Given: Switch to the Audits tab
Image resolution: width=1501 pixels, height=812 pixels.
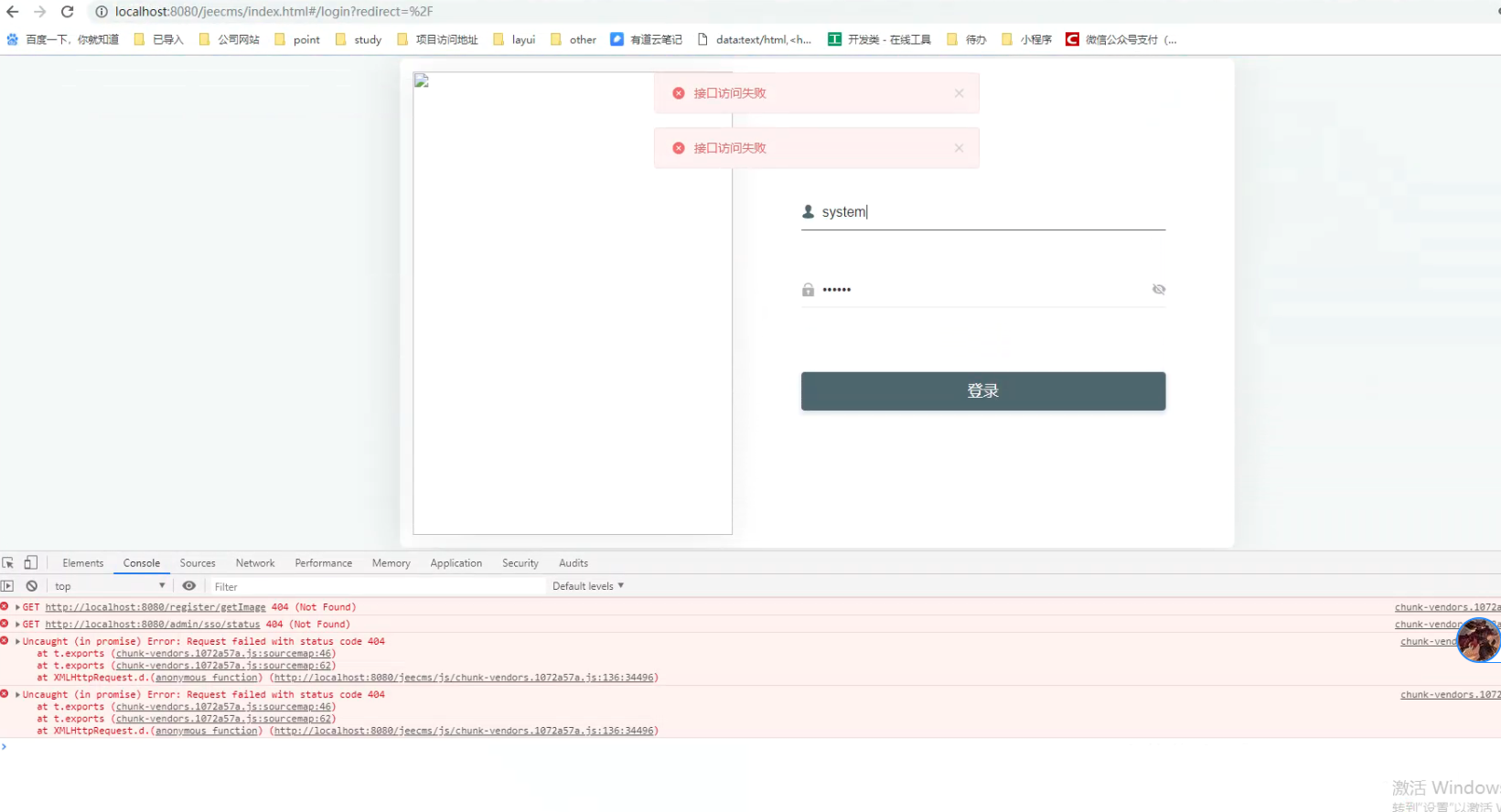Looking at the screenshot, I should click(x=574, y=563).
